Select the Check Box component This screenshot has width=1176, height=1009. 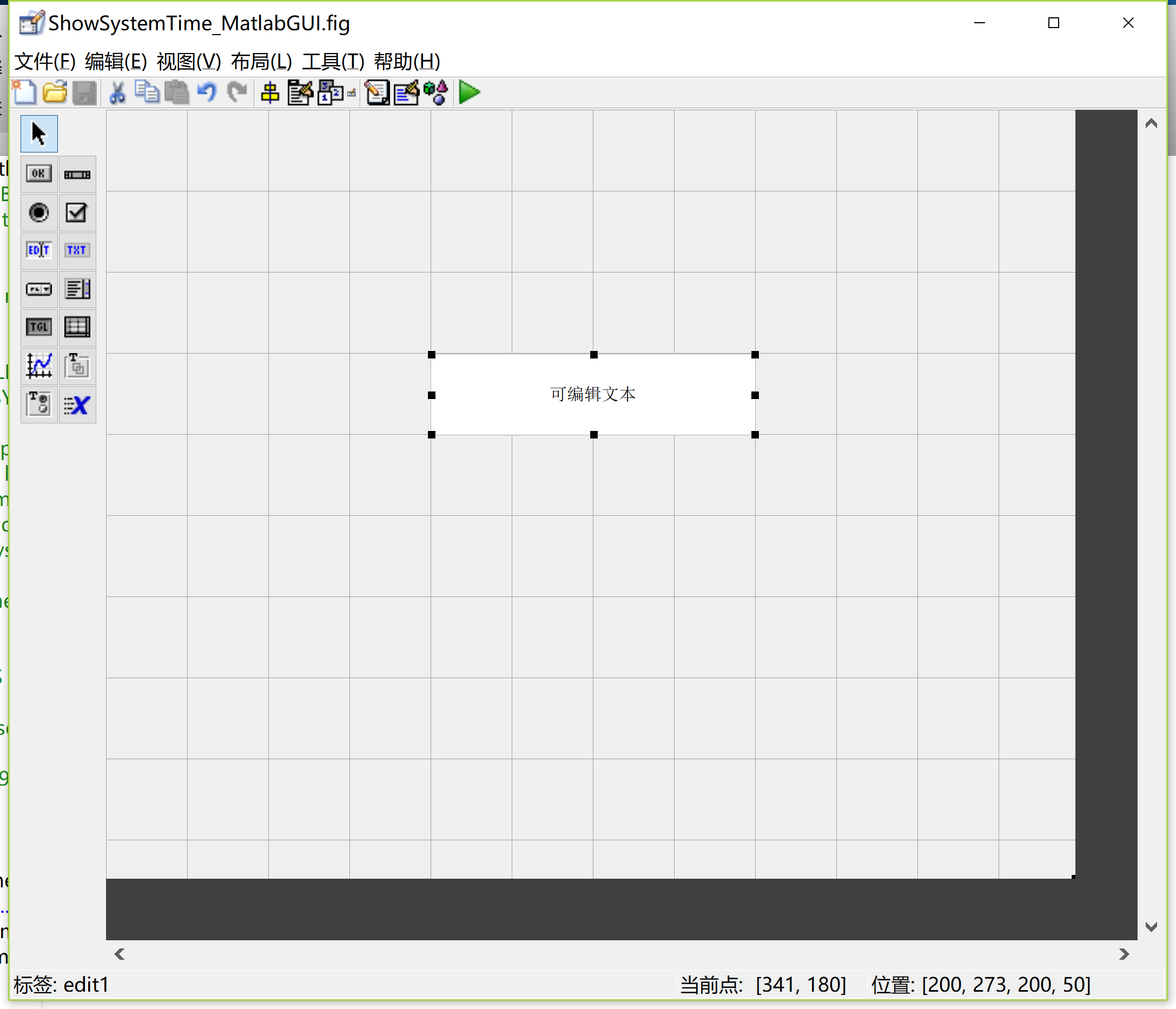[x=77, y=213]
